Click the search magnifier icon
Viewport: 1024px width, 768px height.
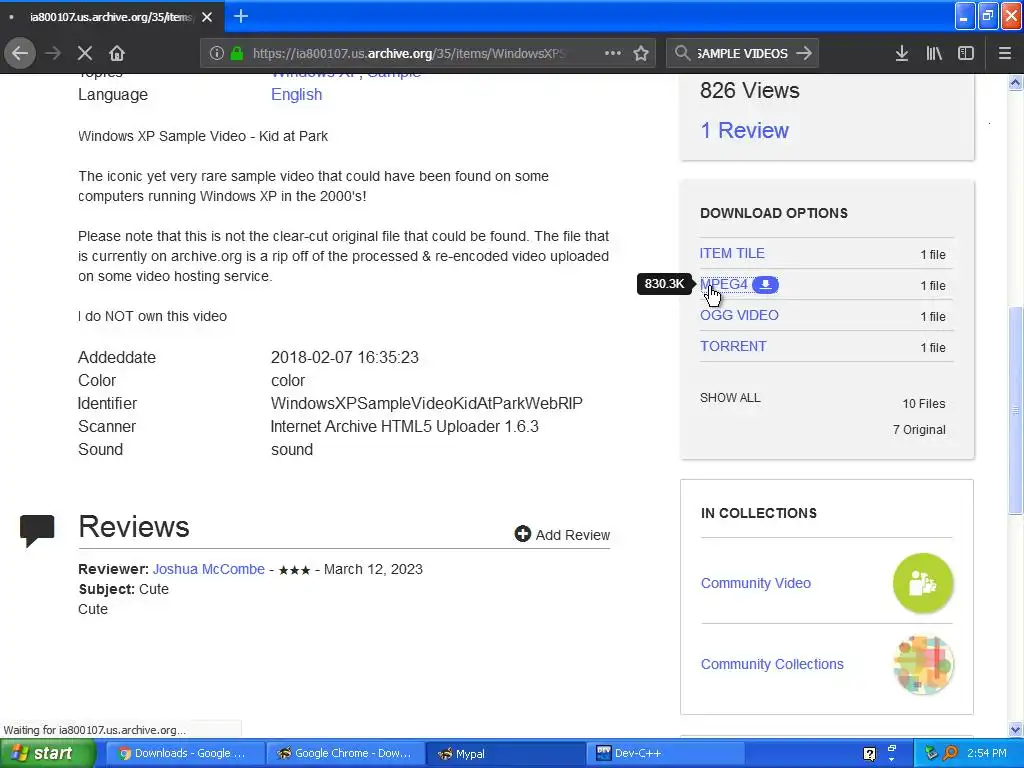682,54
